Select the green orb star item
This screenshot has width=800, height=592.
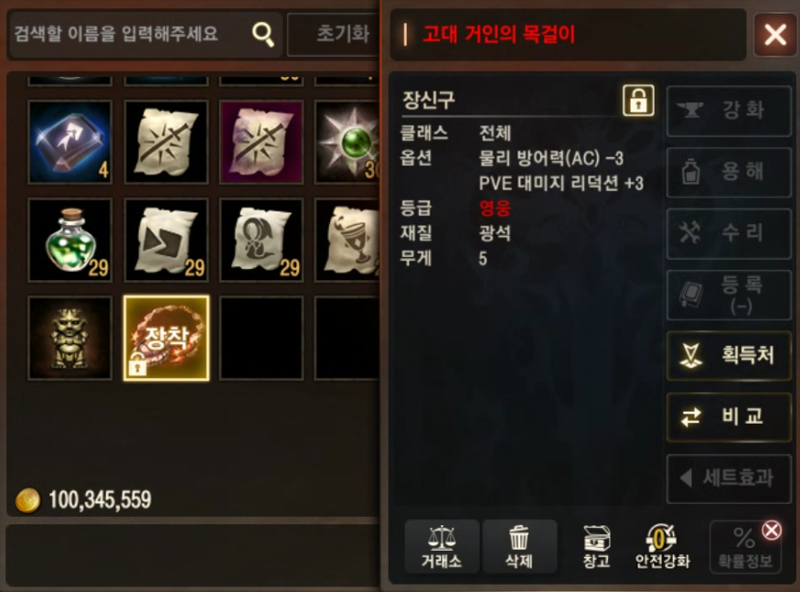pos(347,142)
